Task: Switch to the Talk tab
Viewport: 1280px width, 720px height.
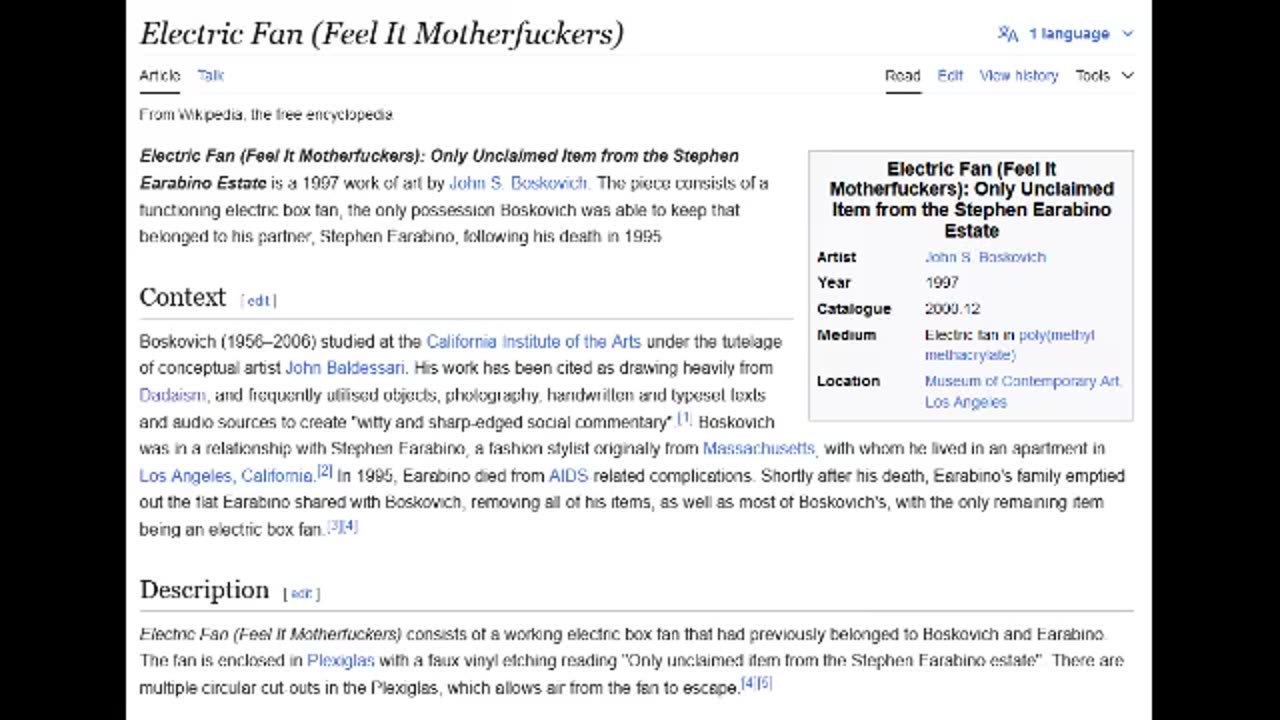Action: [x=210, y=76]
